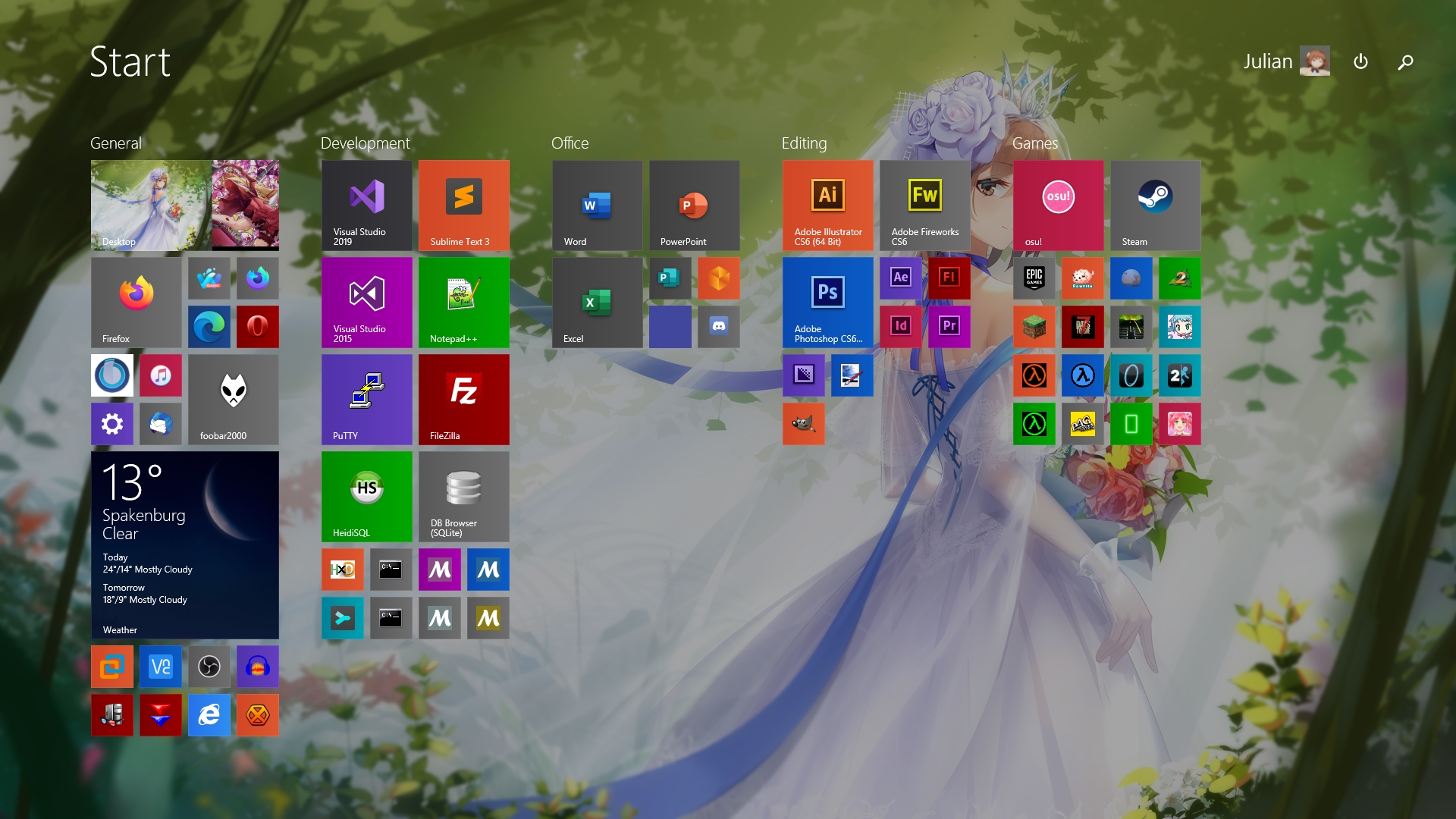Launch HeidiSQL tile
The height and width of the screenshot is (819, 1456).
pyautogui.click(x=367, y=497)
